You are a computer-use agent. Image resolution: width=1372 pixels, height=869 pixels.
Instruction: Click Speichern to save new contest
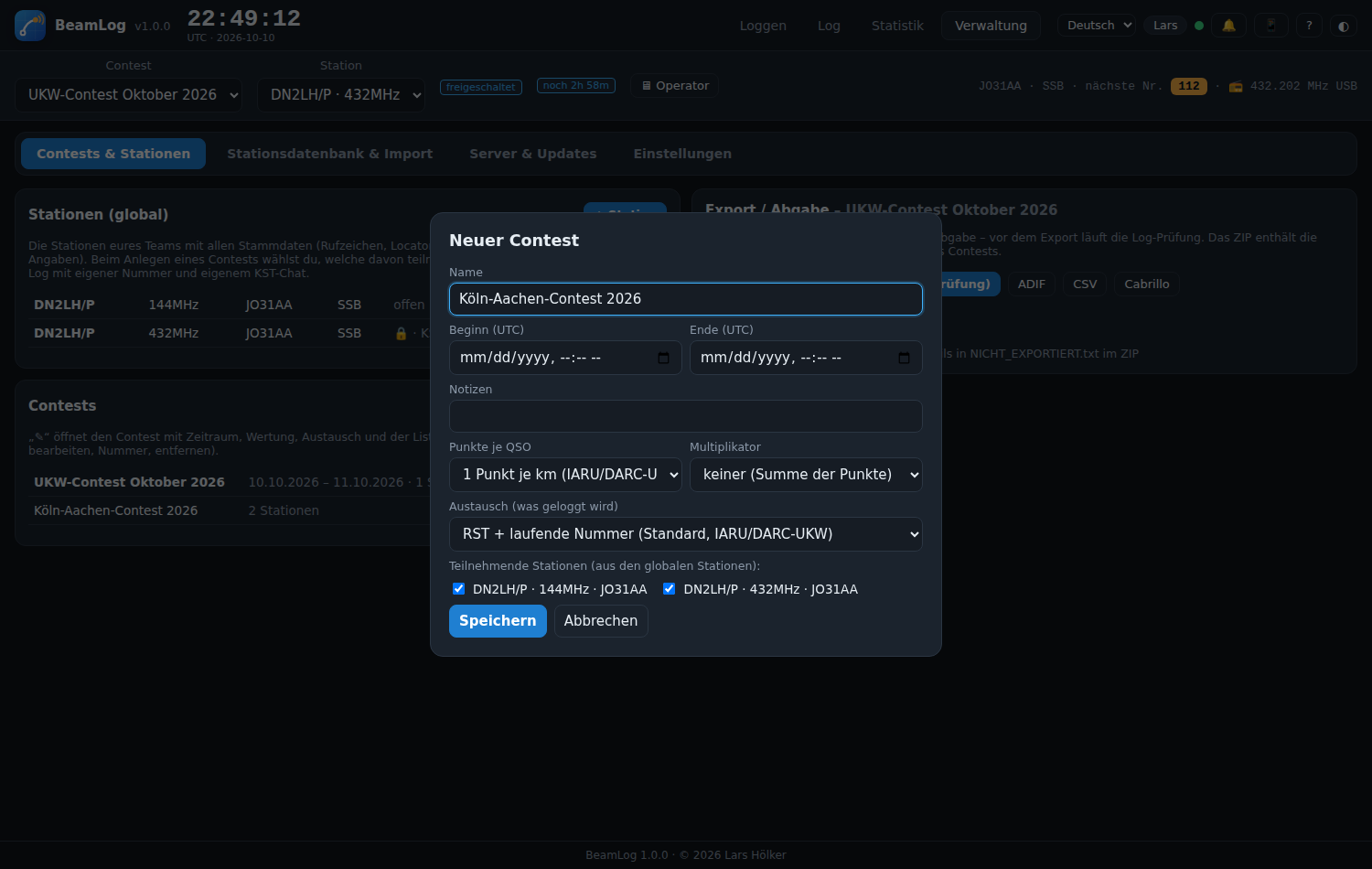(498, 621)
